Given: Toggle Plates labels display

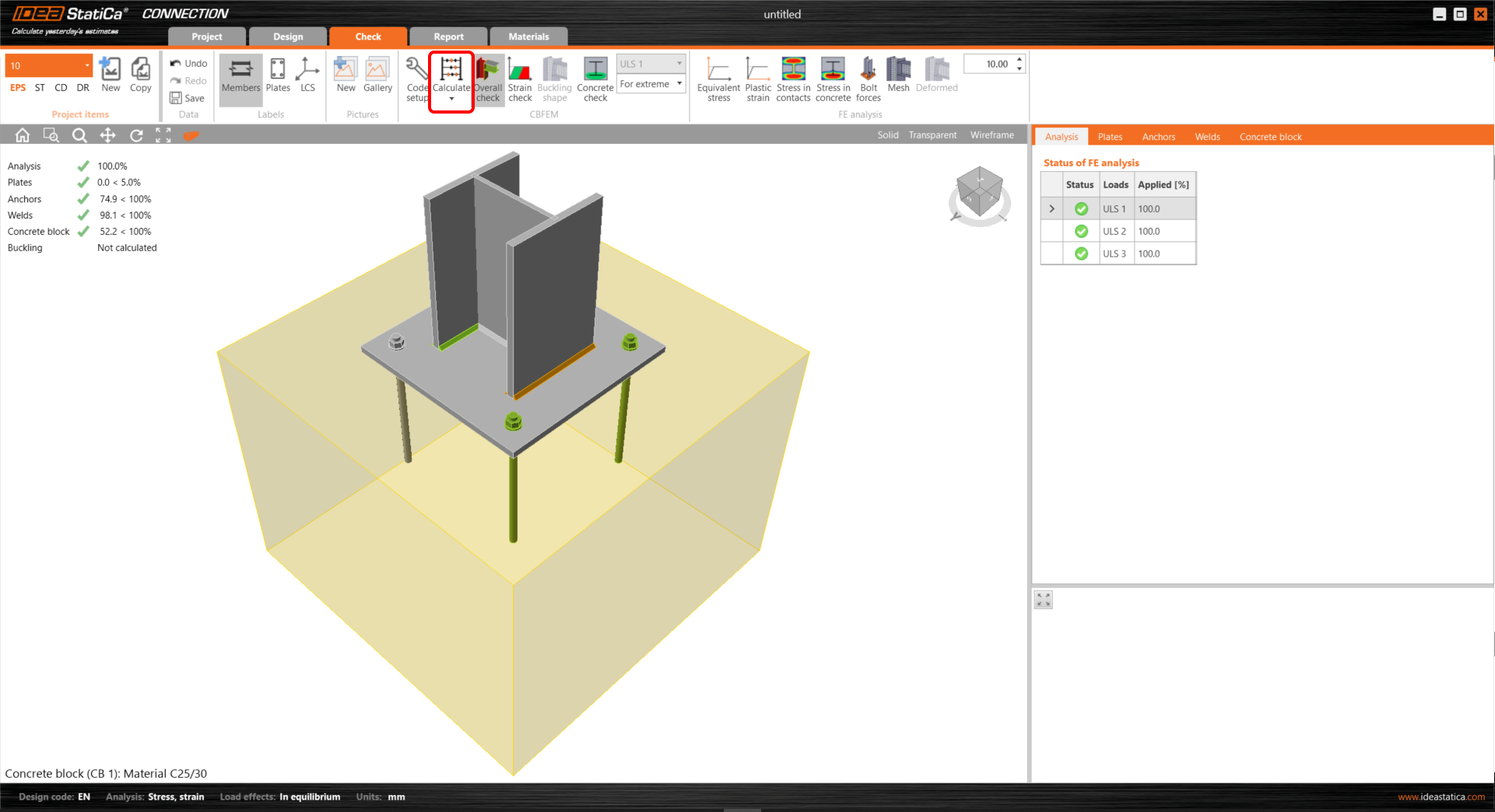Looking at the screenshot, I should (x=278, y=72).
